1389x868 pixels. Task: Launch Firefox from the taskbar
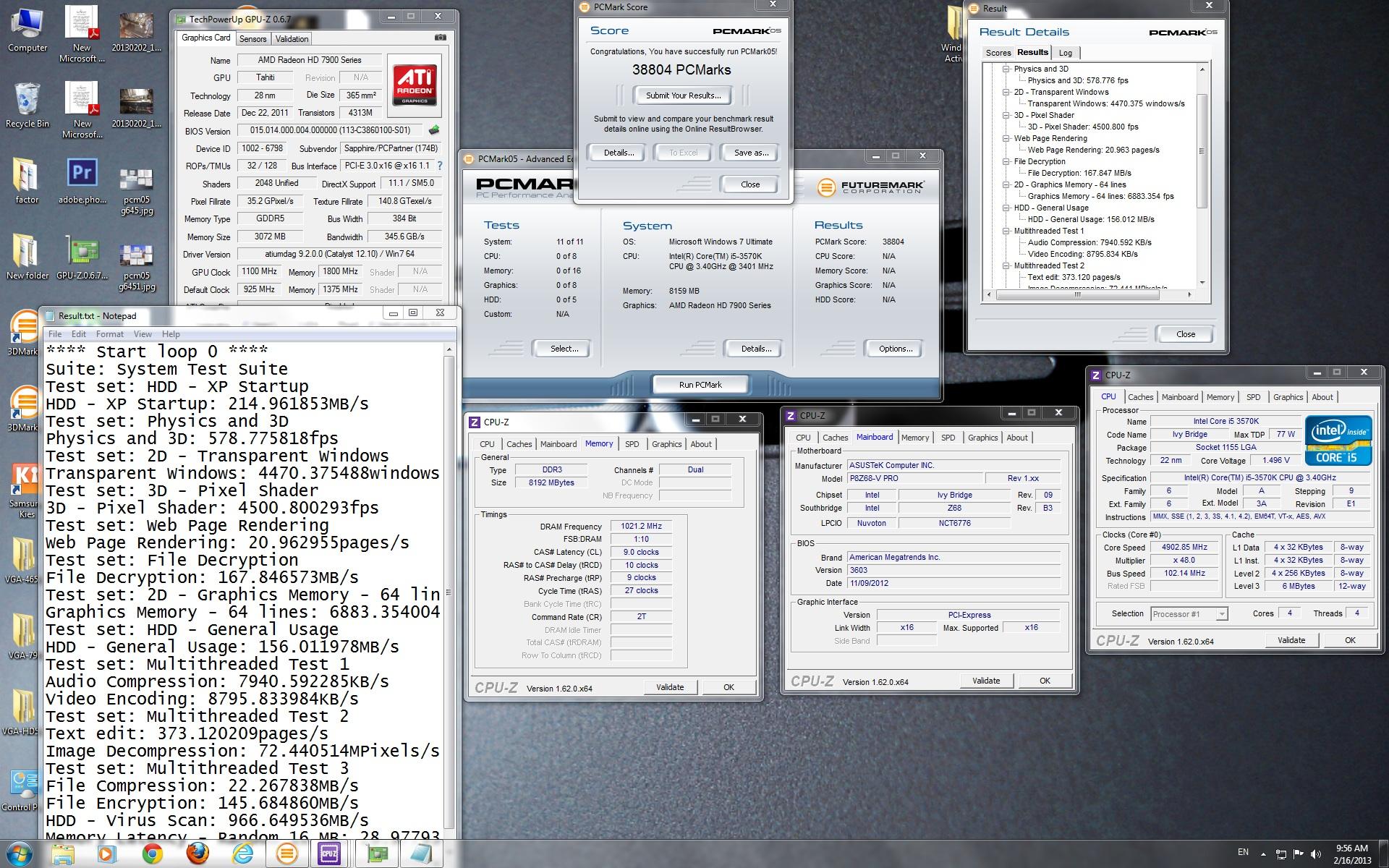coord(197,854)
